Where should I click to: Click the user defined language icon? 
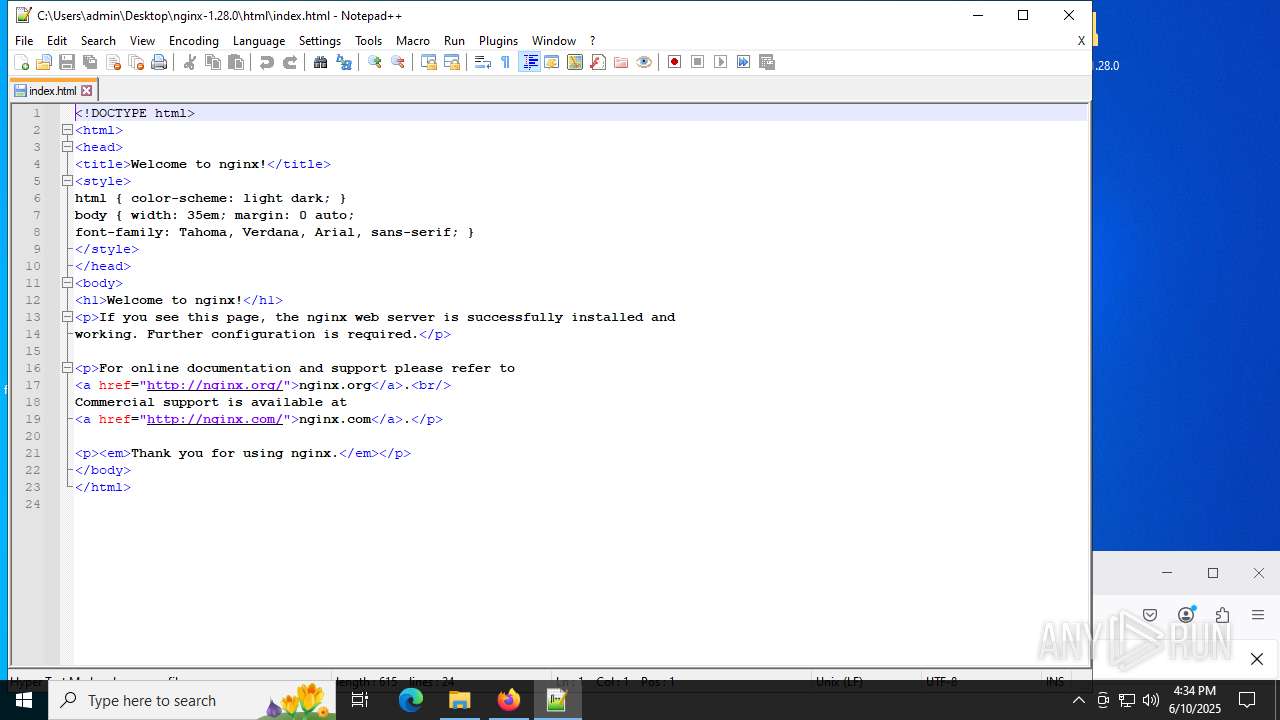[551, 62]
